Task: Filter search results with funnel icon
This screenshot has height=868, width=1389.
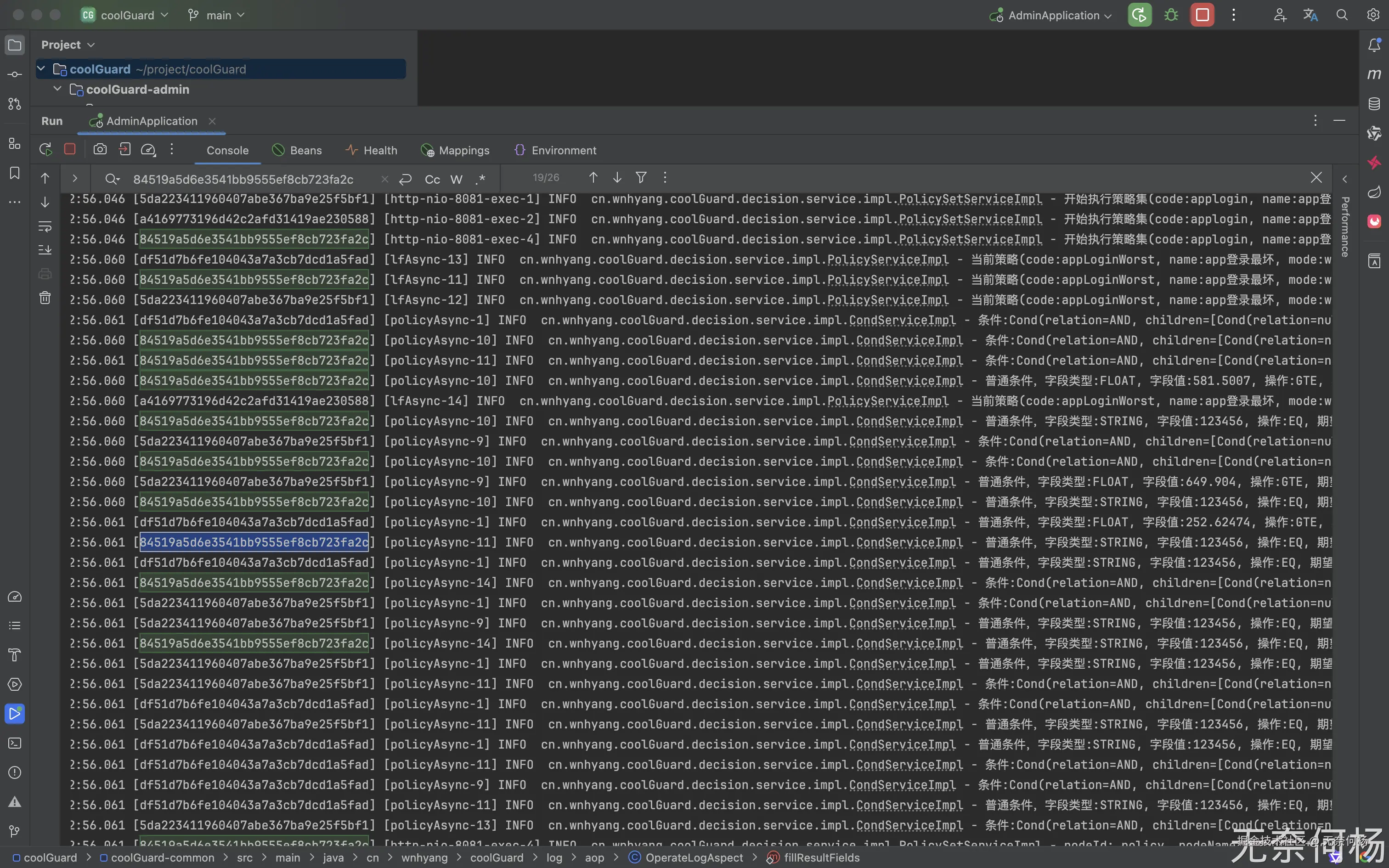Action: [x=641, y=178]
